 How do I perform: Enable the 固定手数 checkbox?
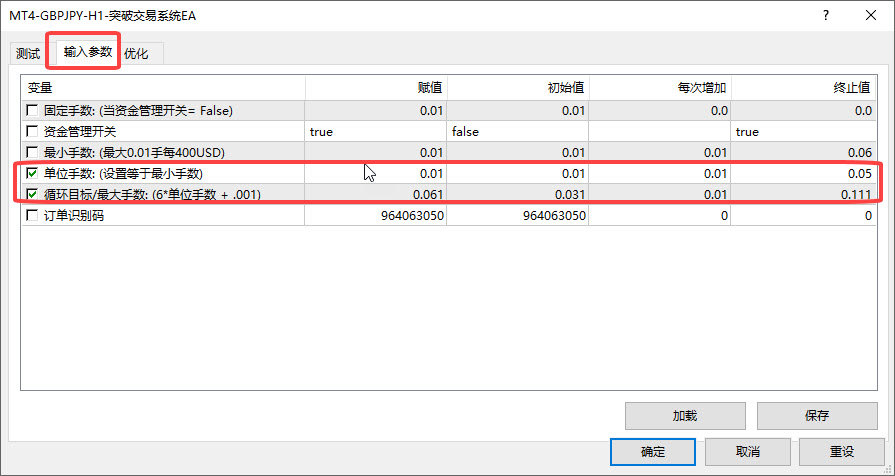tap(33, 110)
